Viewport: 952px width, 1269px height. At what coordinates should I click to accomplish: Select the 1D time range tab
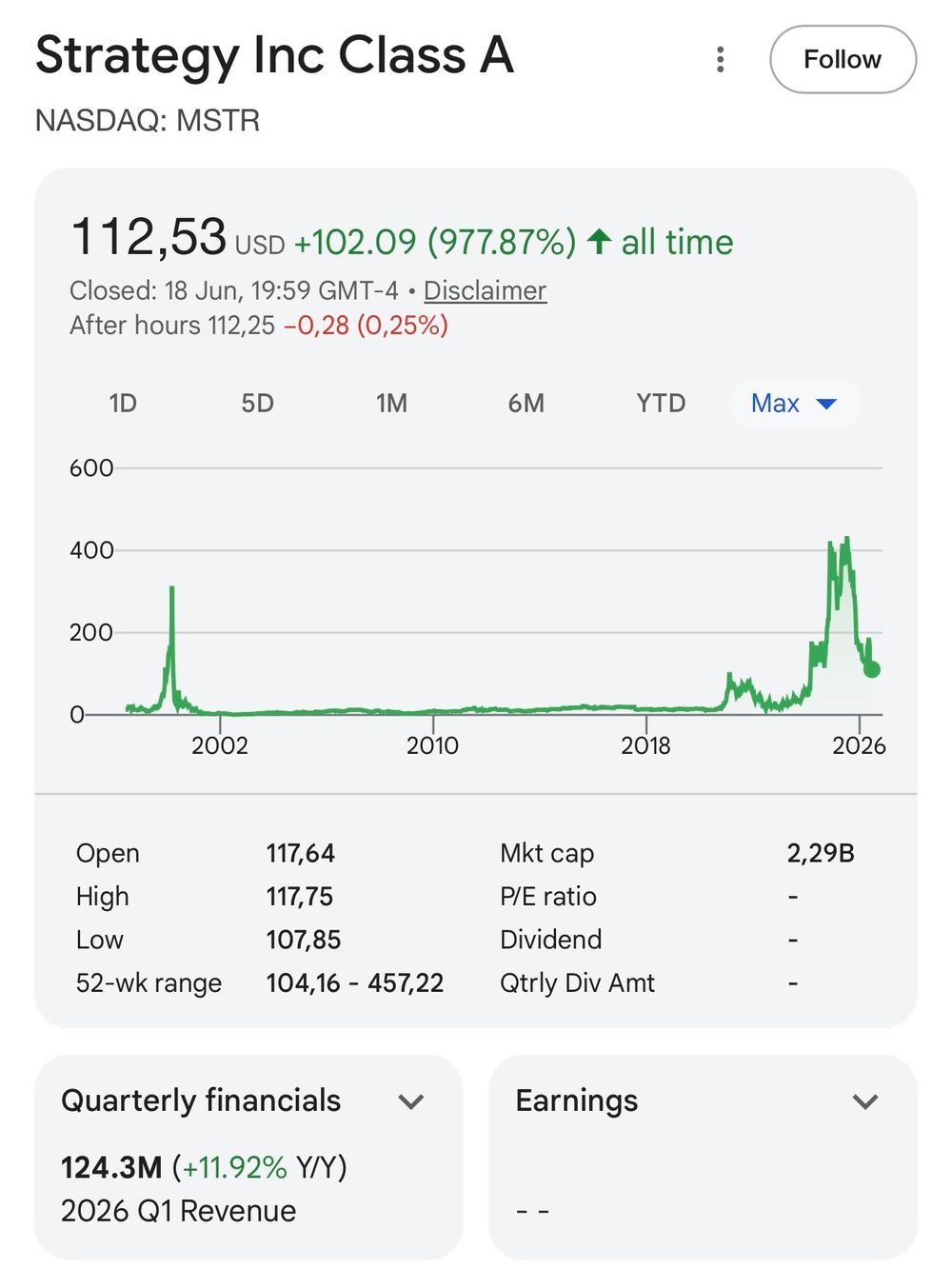[123, 404]
